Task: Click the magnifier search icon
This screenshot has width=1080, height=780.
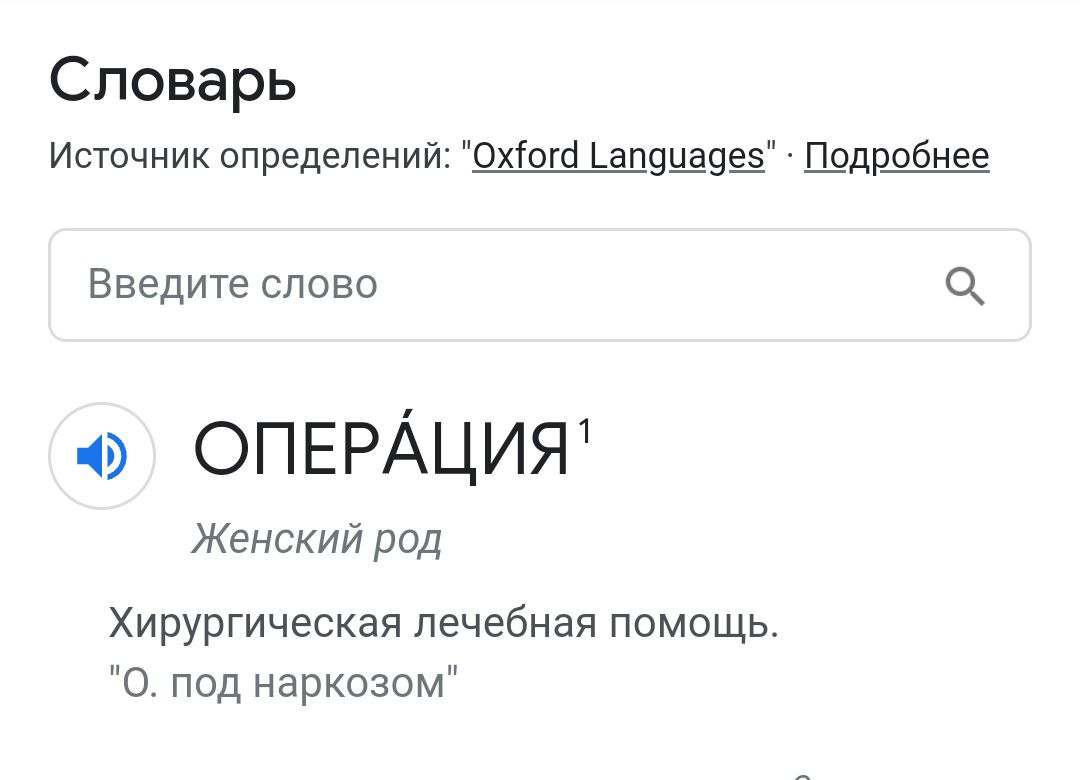Action: coord(965,287)
